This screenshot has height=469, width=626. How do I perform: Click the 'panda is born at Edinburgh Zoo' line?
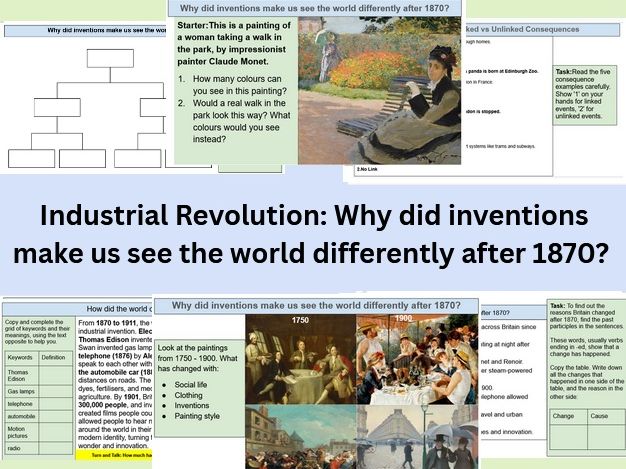[502, 71]
